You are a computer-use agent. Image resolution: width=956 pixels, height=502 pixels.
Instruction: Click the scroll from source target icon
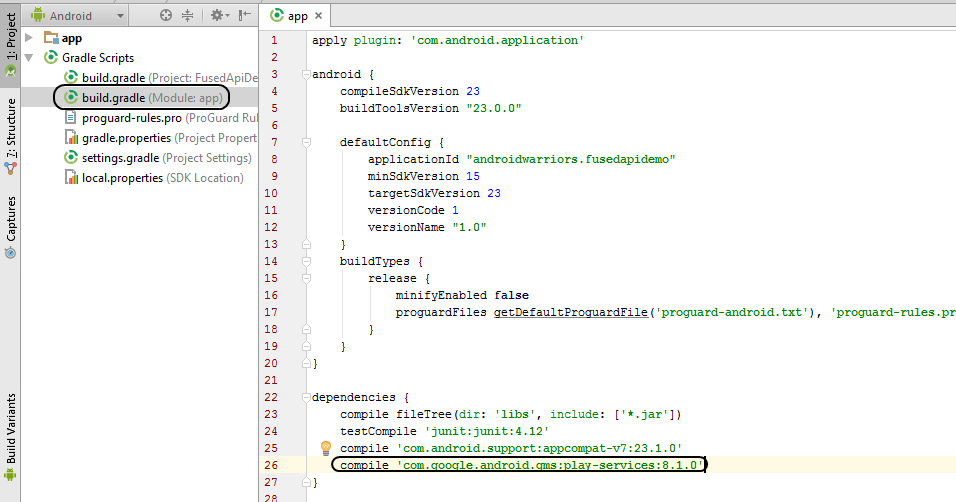[x=166, y=15]
